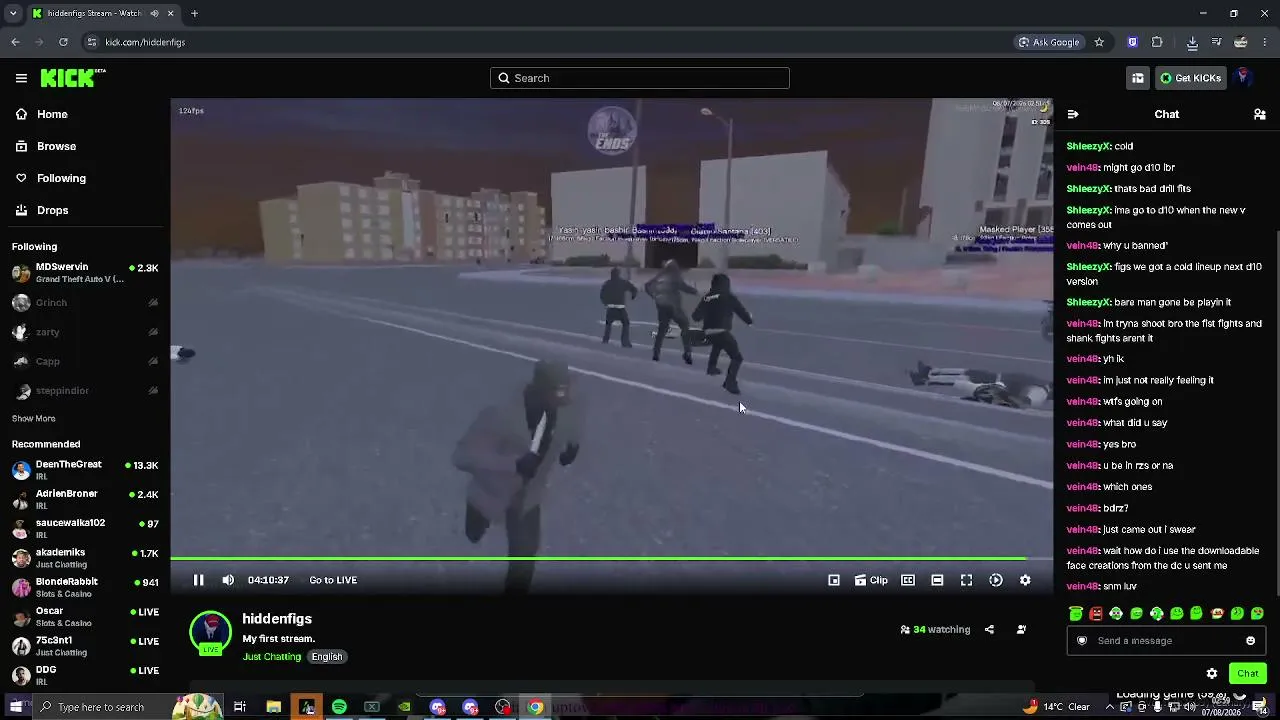Open playback speed control in the player
The height and width of the screenshot is (720, 1280).
click(996, 580)
